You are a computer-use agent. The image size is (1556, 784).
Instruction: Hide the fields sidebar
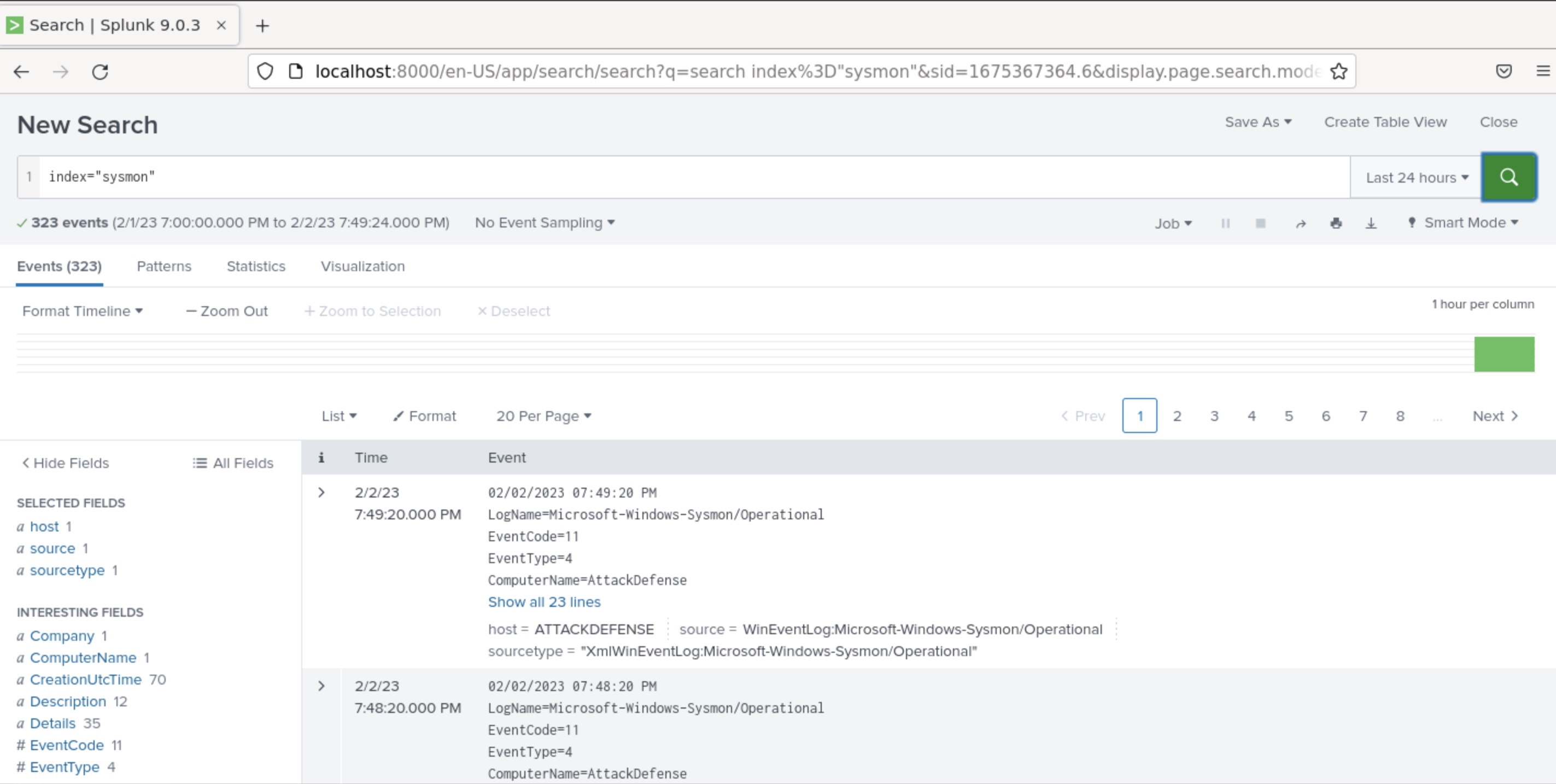point(65,463)
